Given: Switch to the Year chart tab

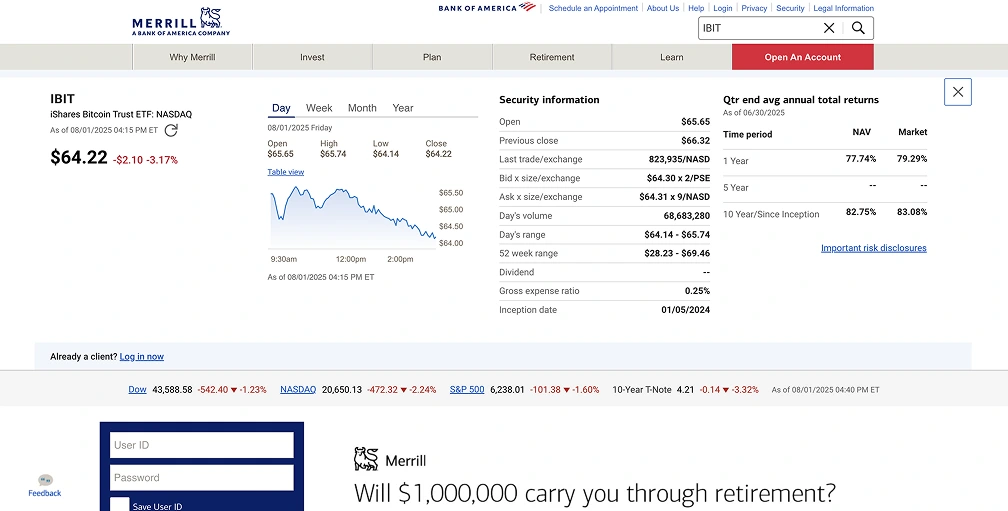Looking at the screenshot, I should 403,108.
